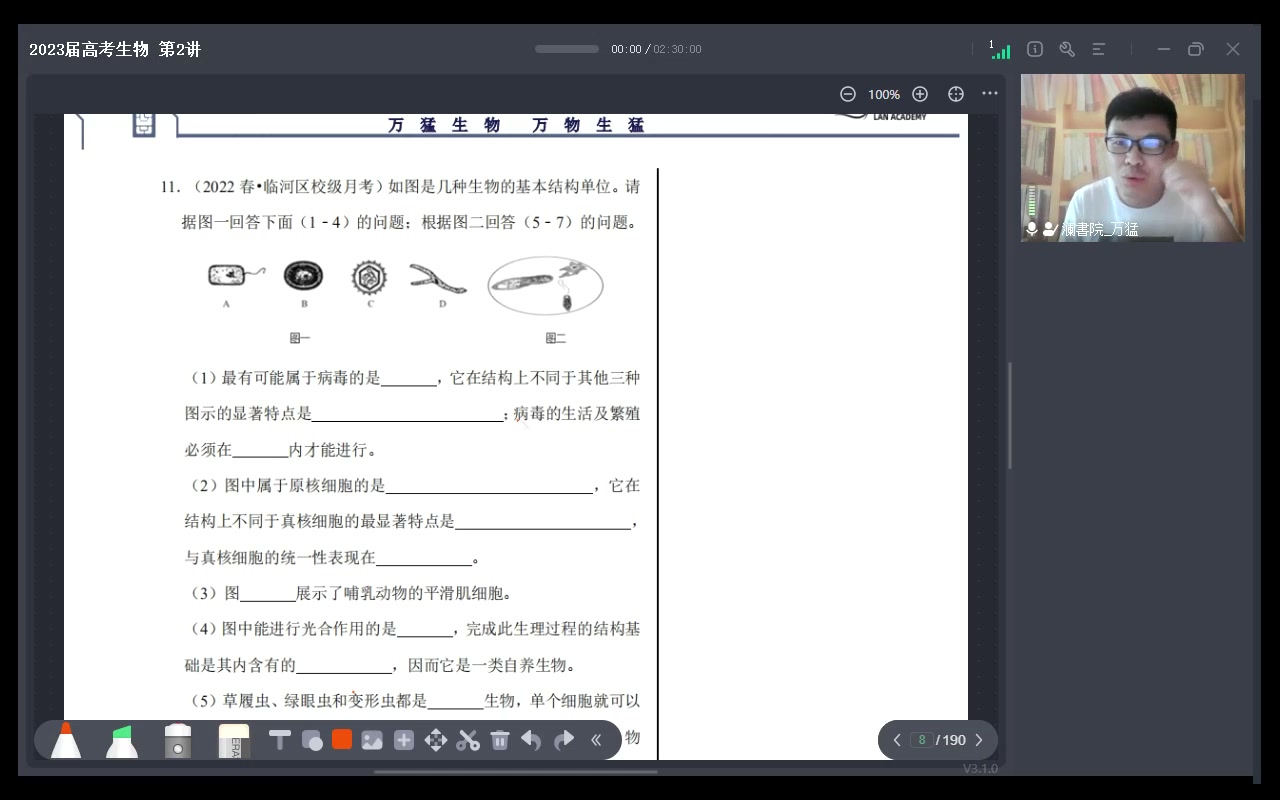Open the list menu icon

click(x=1099, y=49)
